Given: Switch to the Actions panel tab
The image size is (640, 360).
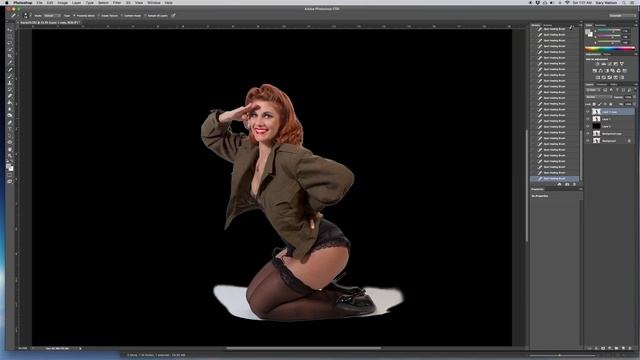Looking at the screenshot, I should point(548,25).
